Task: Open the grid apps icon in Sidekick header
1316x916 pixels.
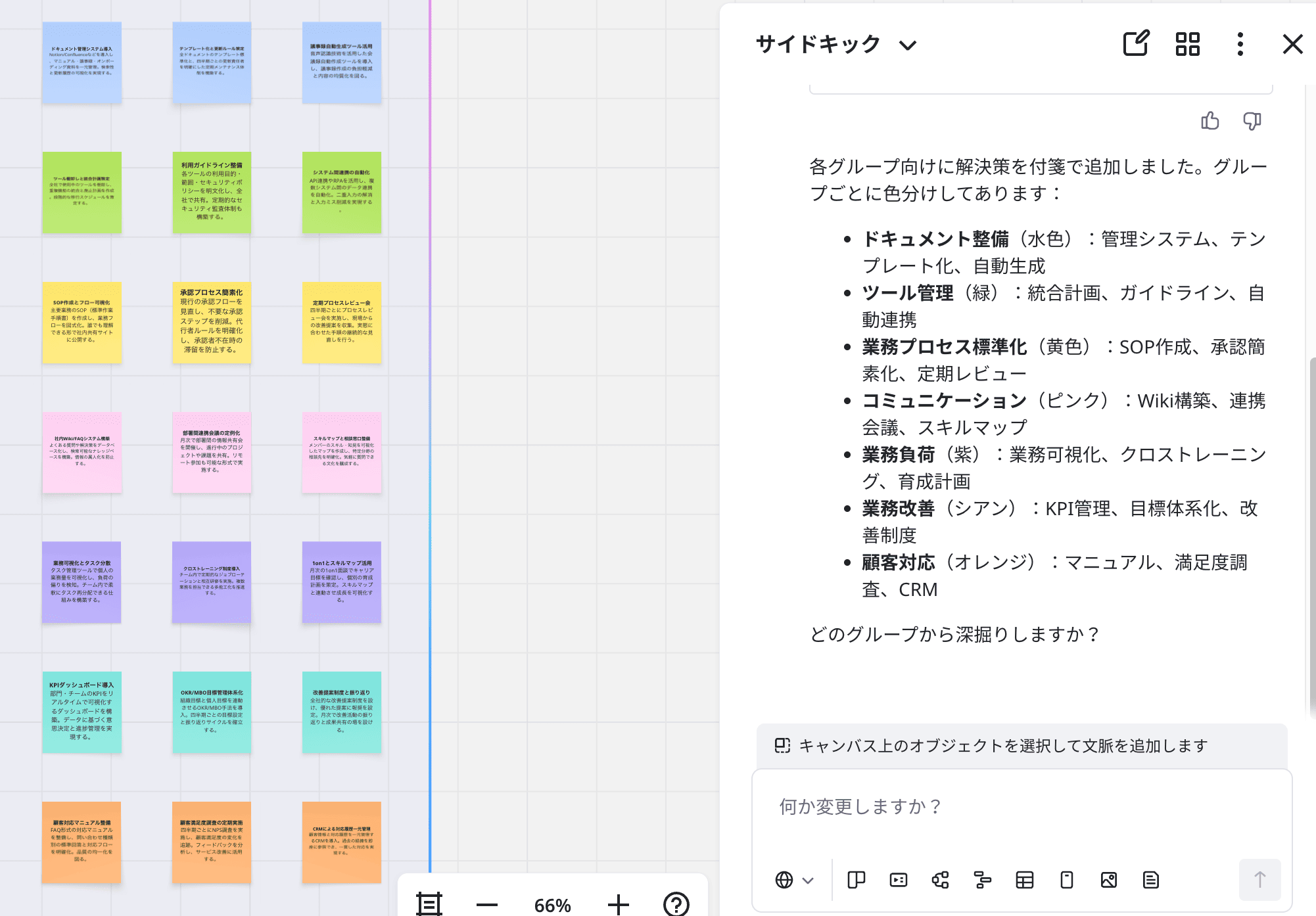Action: pos(1187,44)
